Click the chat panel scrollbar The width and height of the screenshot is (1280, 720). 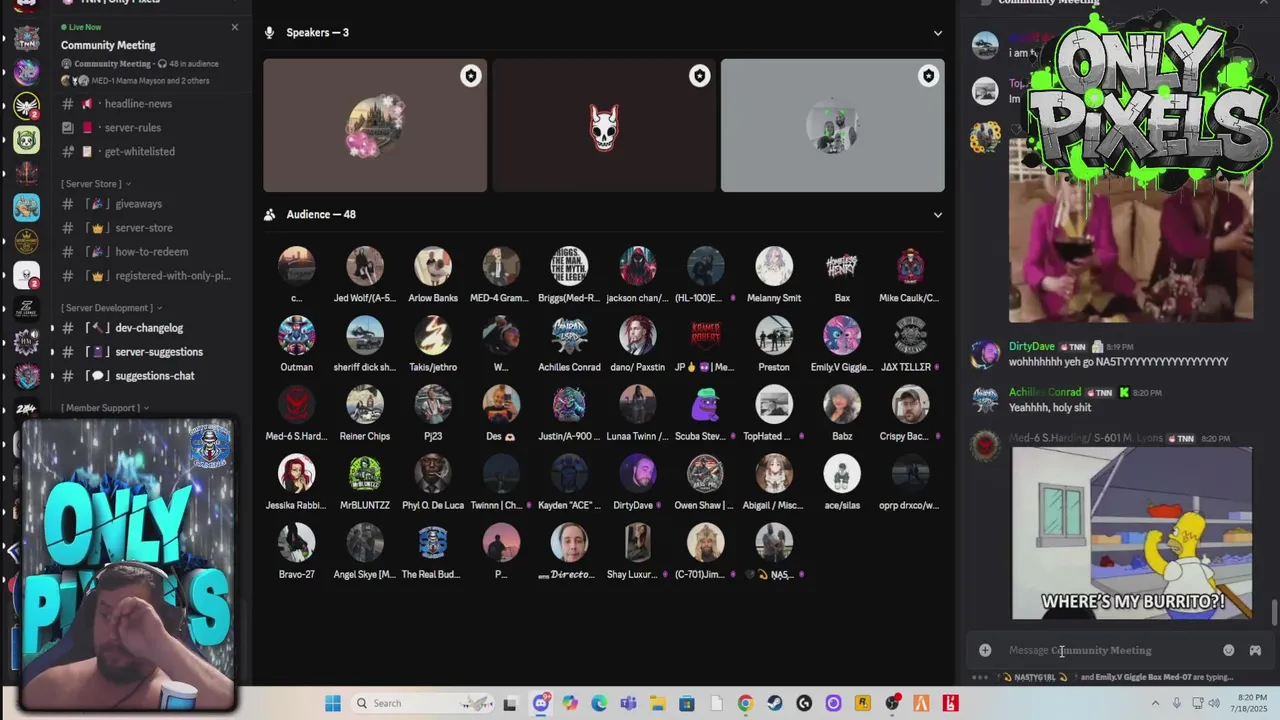click(x=1274, y=612)
